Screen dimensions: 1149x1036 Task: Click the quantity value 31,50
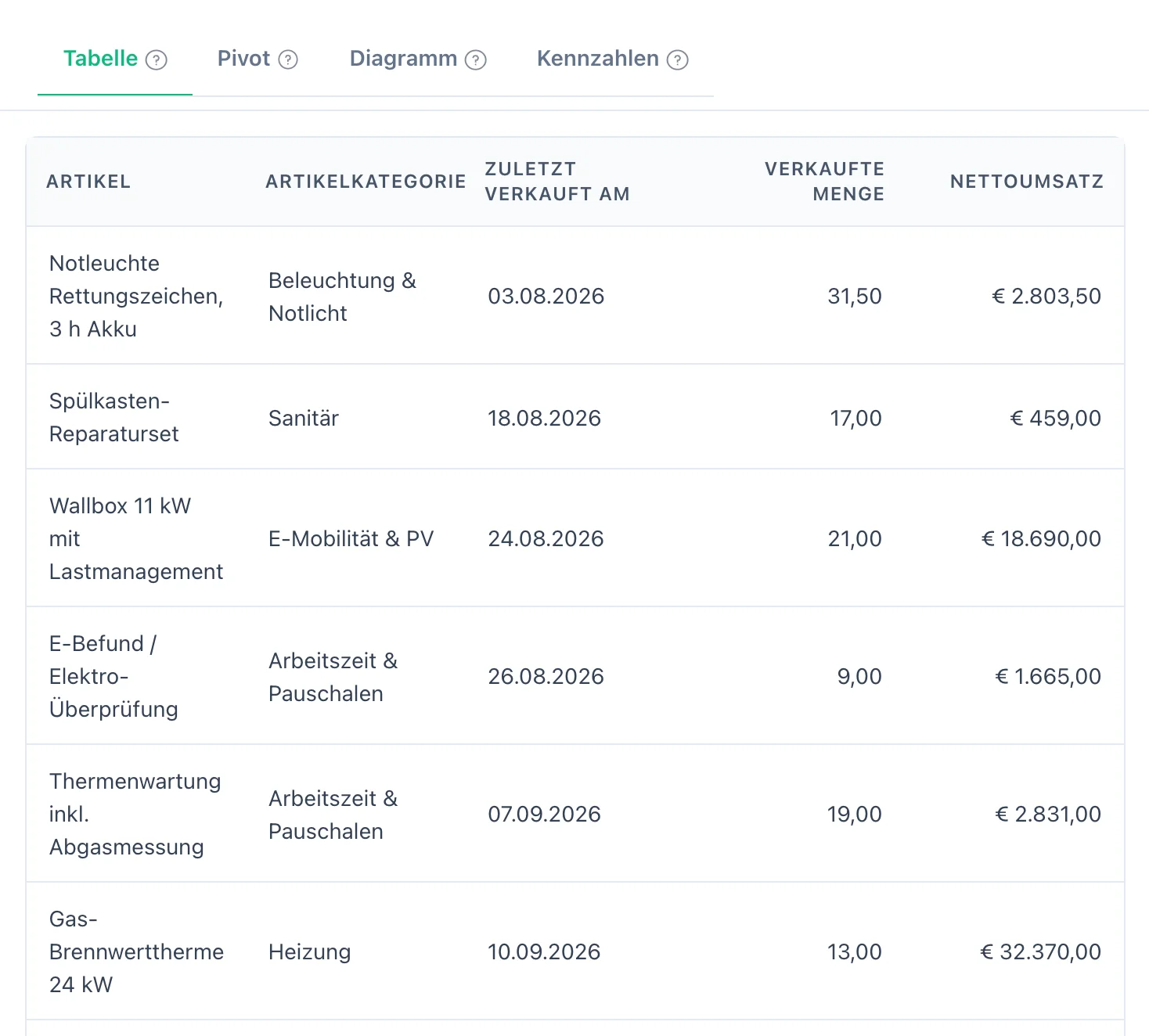(x=855, y=296)
